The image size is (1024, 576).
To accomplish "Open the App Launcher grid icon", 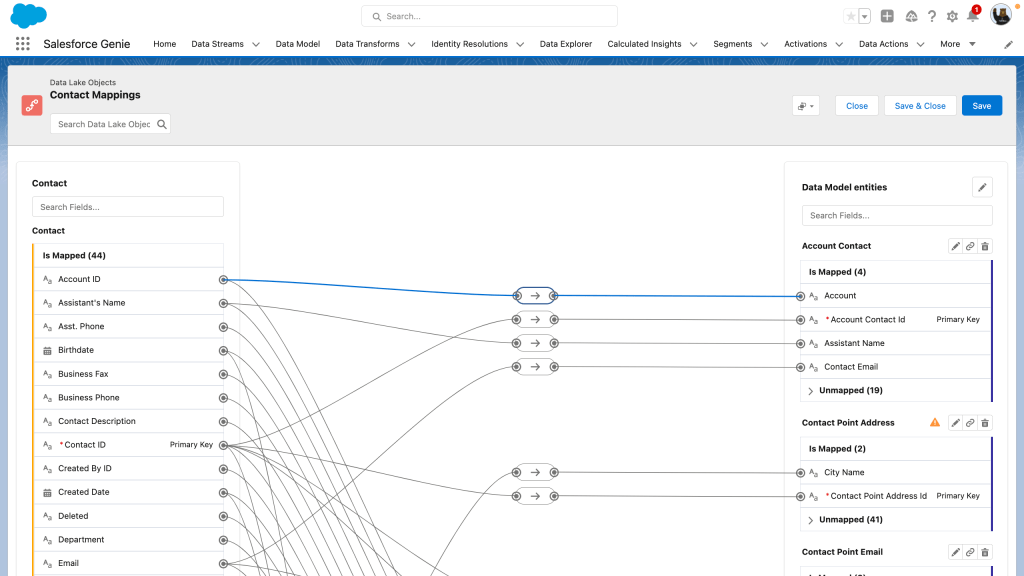I will tap(22, 44).
